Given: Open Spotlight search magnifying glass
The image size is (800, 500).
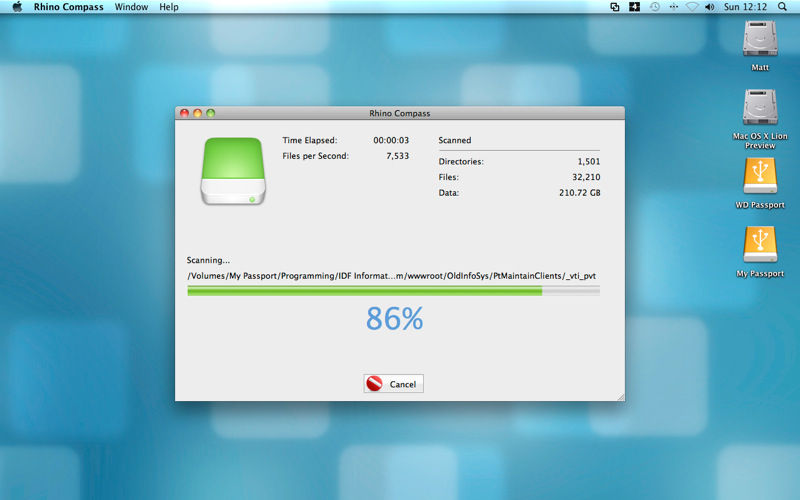Looking at the screenshot, I should (782, 7).
